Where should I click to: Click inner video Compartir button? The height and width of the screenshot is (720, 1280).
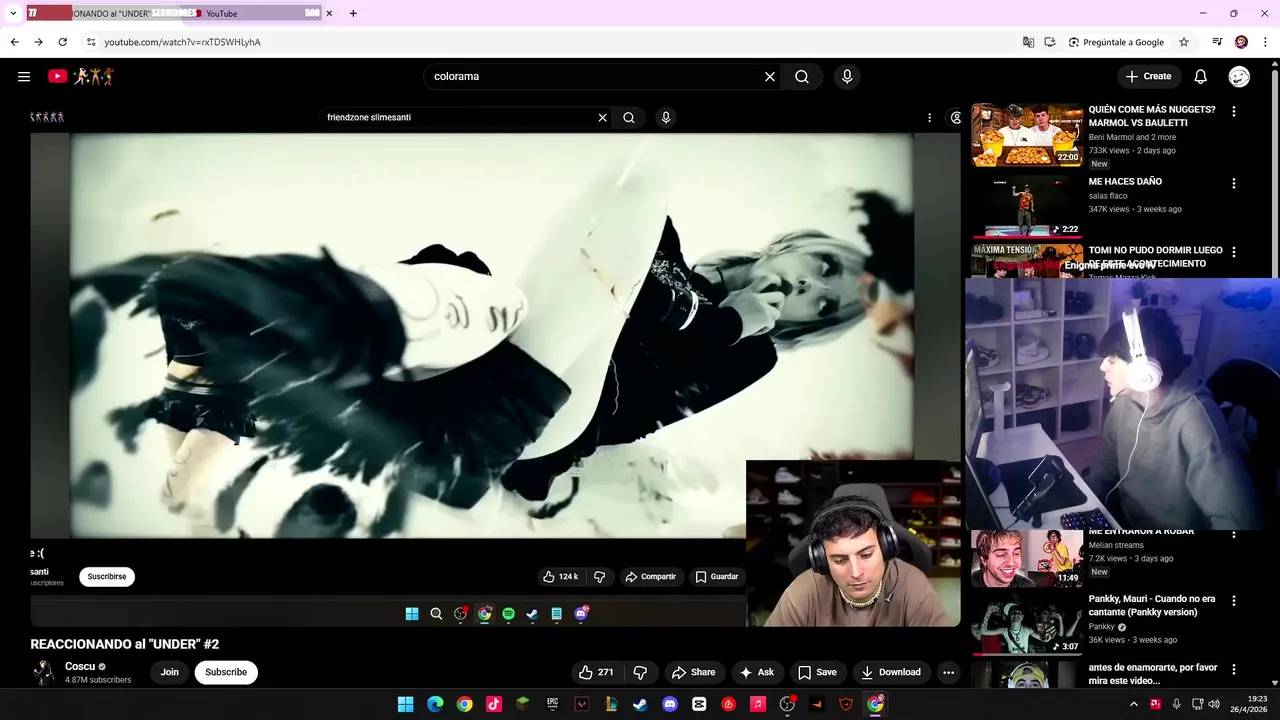tap(651, 577)
